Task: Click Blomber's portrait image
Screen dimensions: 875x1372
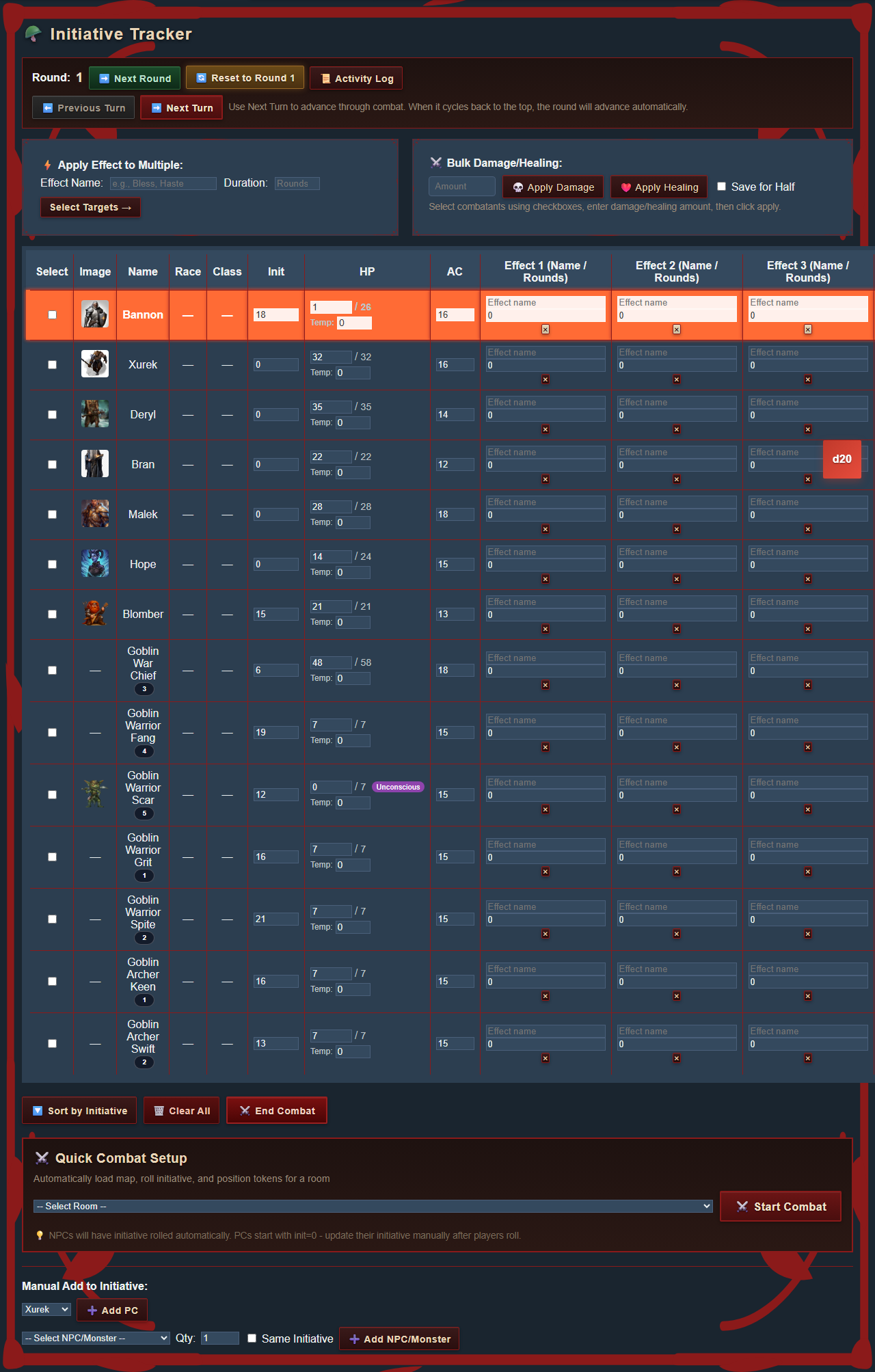Action: [x=95, y=614]
